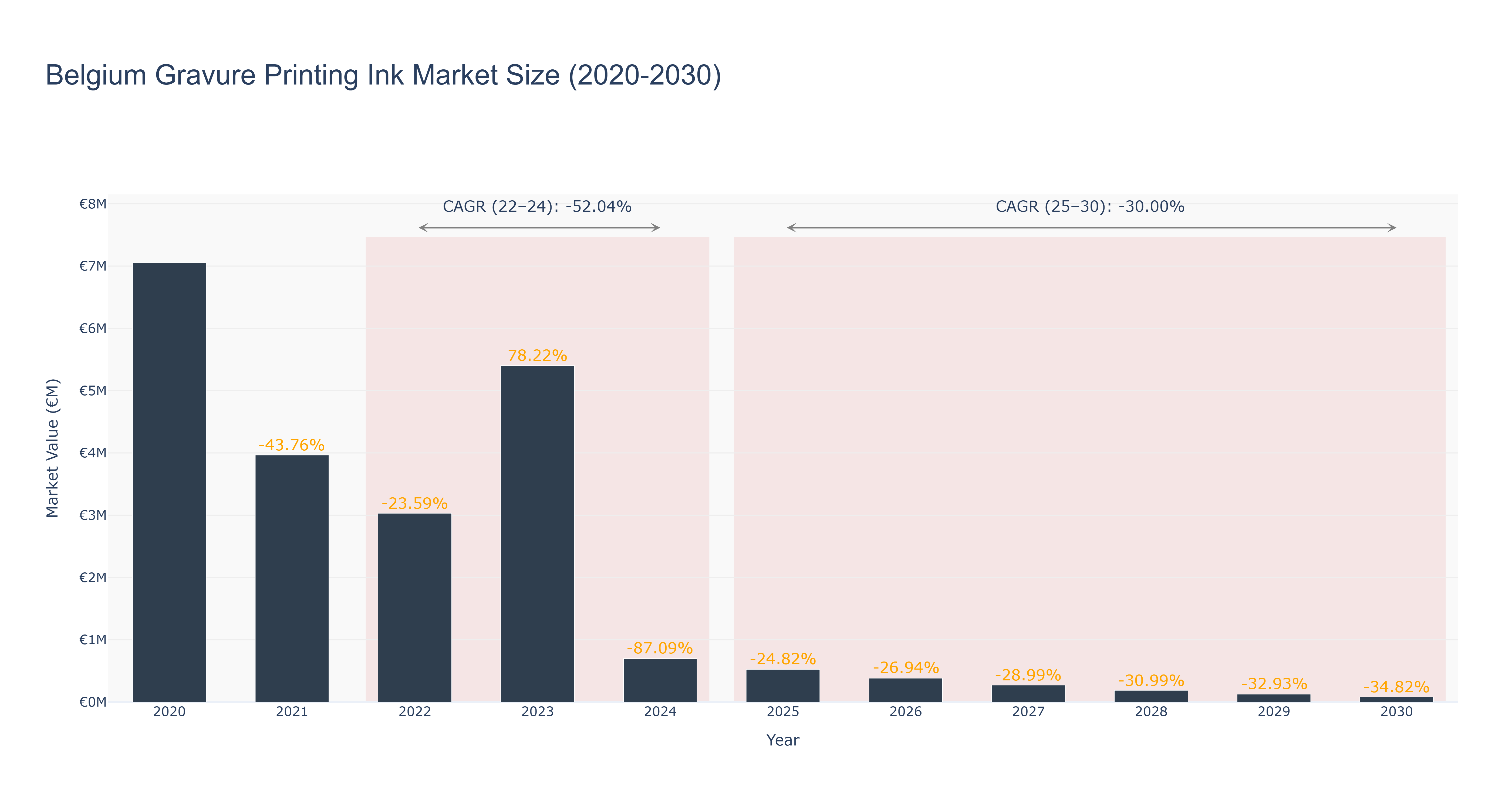Click the 2026 market value bar
Image resolution: width=1512 pixels, height=810 pixels.
coord(905,690)
